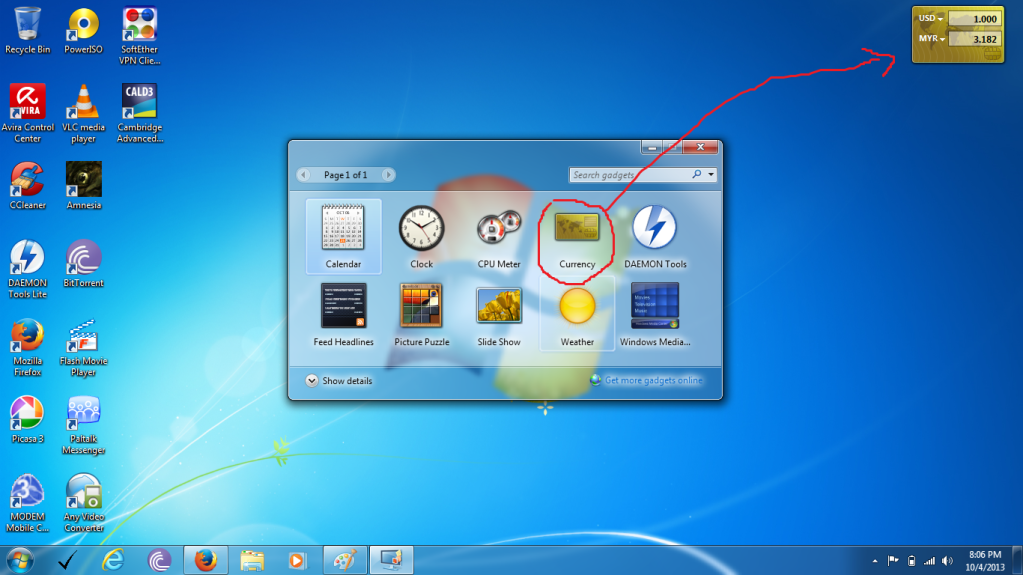The height and width of the screenshot is (575, 1023).
Task: Open Get more gadgets online link
Action: (653, 380)
